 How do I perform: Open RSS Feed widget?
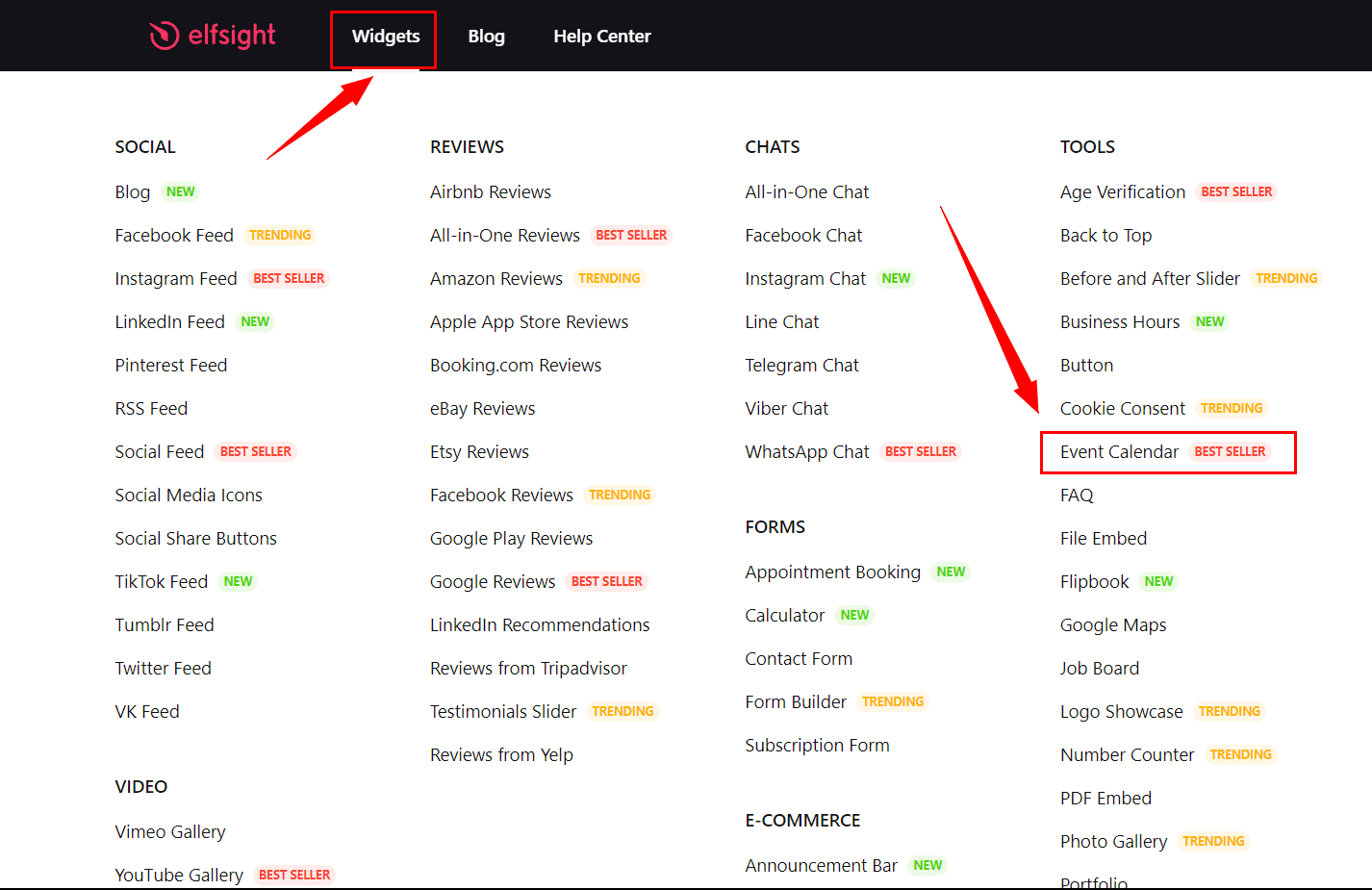151,409
